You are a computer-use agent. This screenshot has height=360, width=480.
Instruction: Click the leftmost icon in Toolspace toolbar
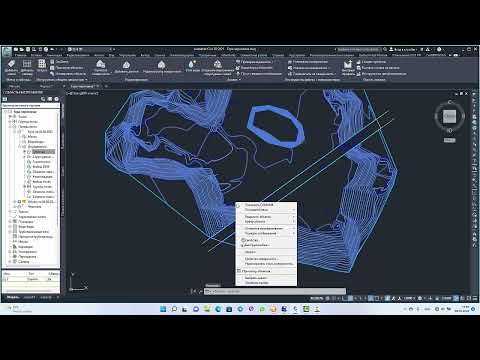click(5, 99)
